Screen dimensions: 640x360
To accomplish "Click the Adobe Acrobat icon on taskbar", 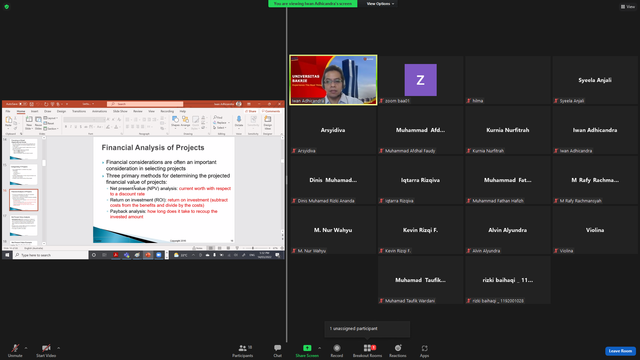I will point(116,255).
